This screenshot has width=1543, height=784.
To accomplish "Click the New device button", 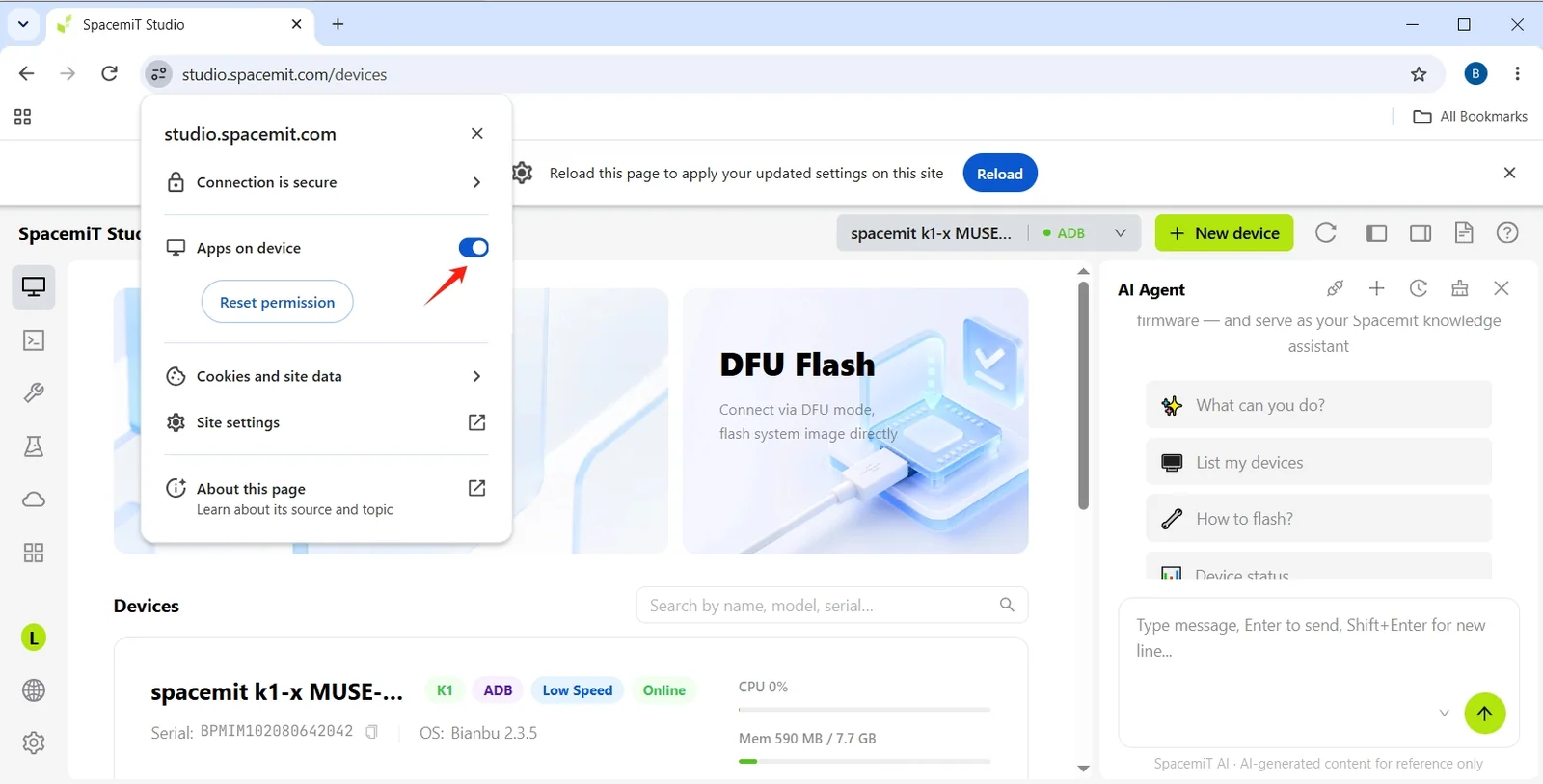I will pos(1224,233).
